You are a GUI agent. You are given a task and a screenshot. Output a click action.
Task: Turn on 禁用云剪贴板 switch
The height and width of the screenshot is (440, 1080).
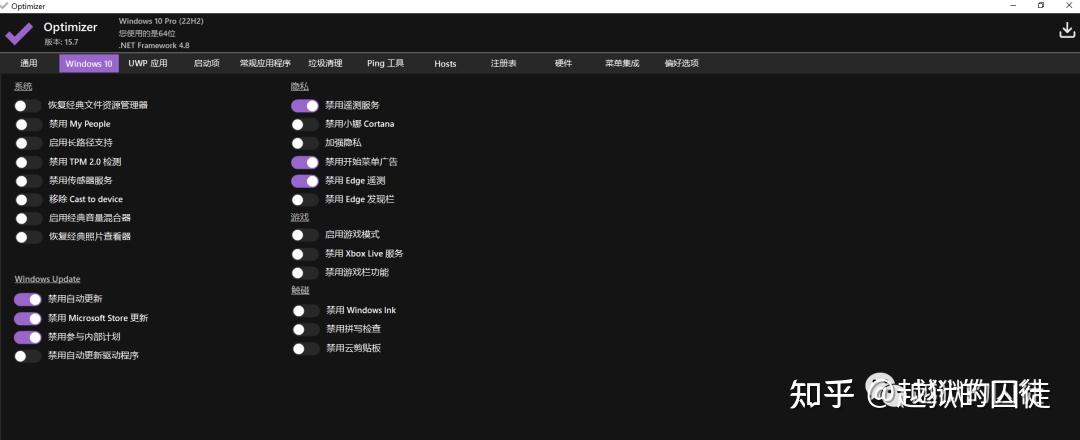tap(305, 348)
